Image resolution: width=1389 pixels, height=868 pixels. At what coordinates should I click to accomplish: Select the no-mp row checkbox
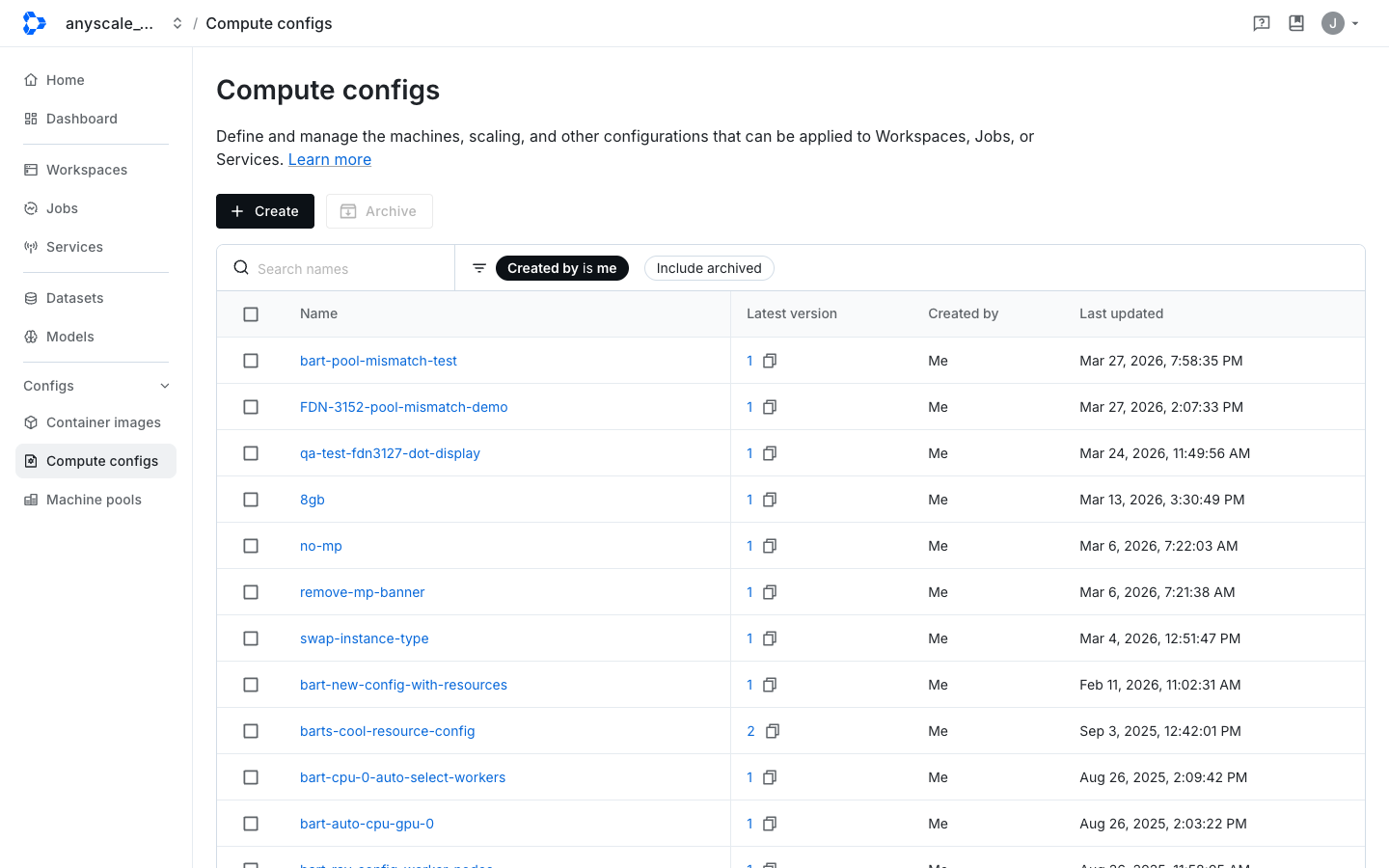click(x=251, y=546)
